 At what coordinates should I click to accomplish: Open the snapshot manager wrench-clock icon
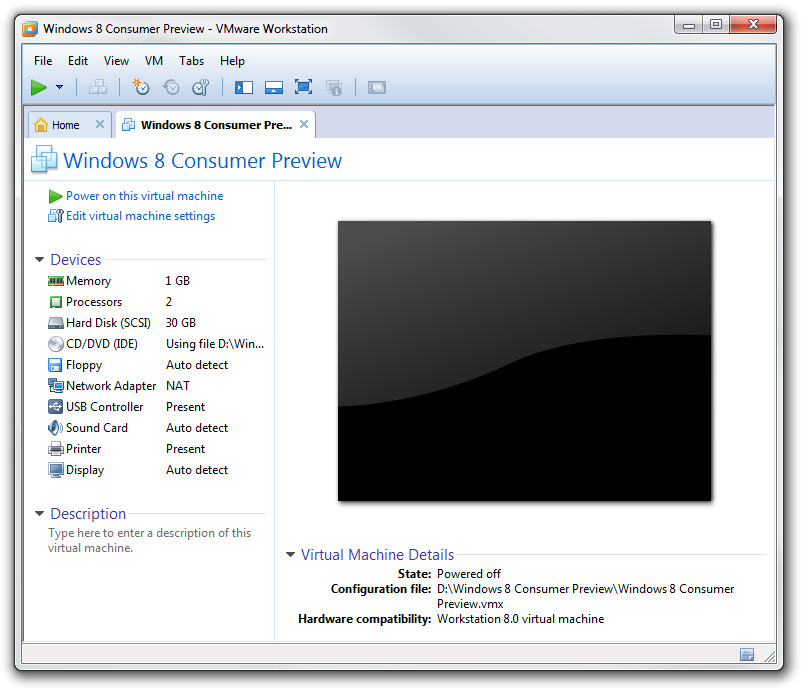[x=201, y=87]
